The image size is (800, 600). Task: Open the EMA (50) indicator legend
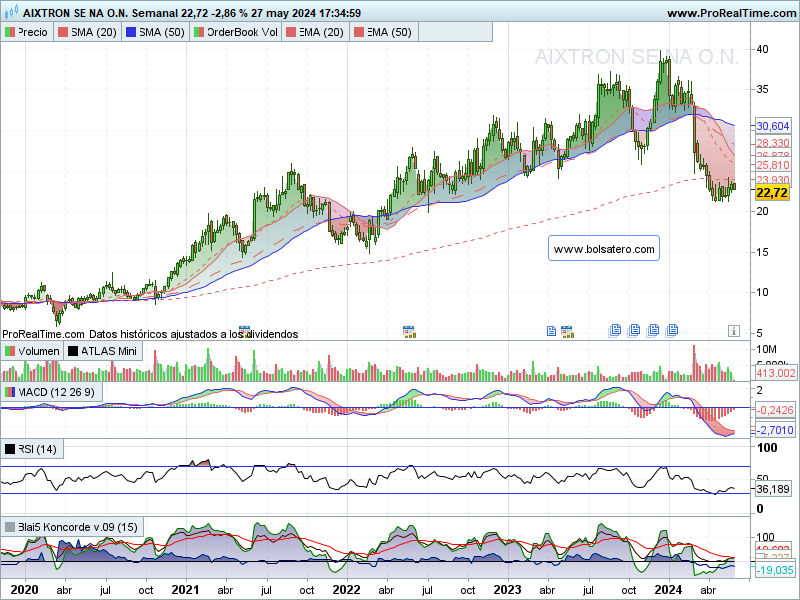click(383, 32)
